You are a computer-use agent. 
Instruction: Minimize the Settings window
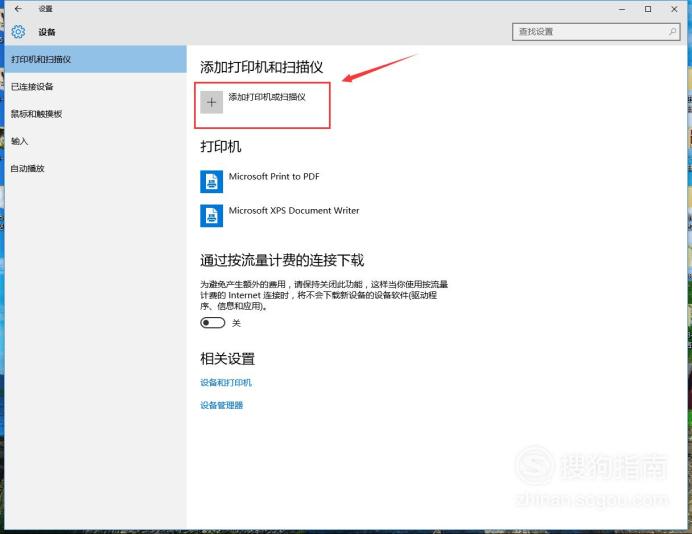622,9
